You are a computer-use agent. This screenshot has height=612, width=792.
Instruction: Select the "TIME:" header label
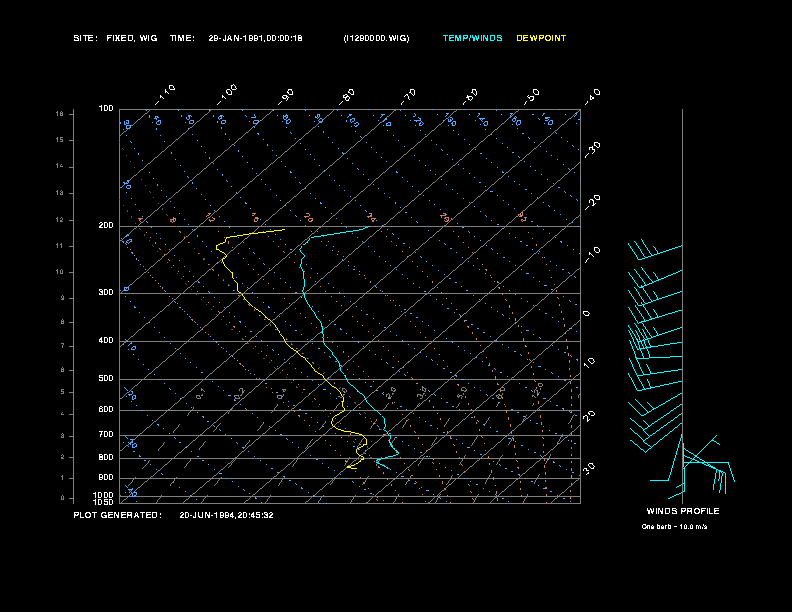tap(182, 38)
